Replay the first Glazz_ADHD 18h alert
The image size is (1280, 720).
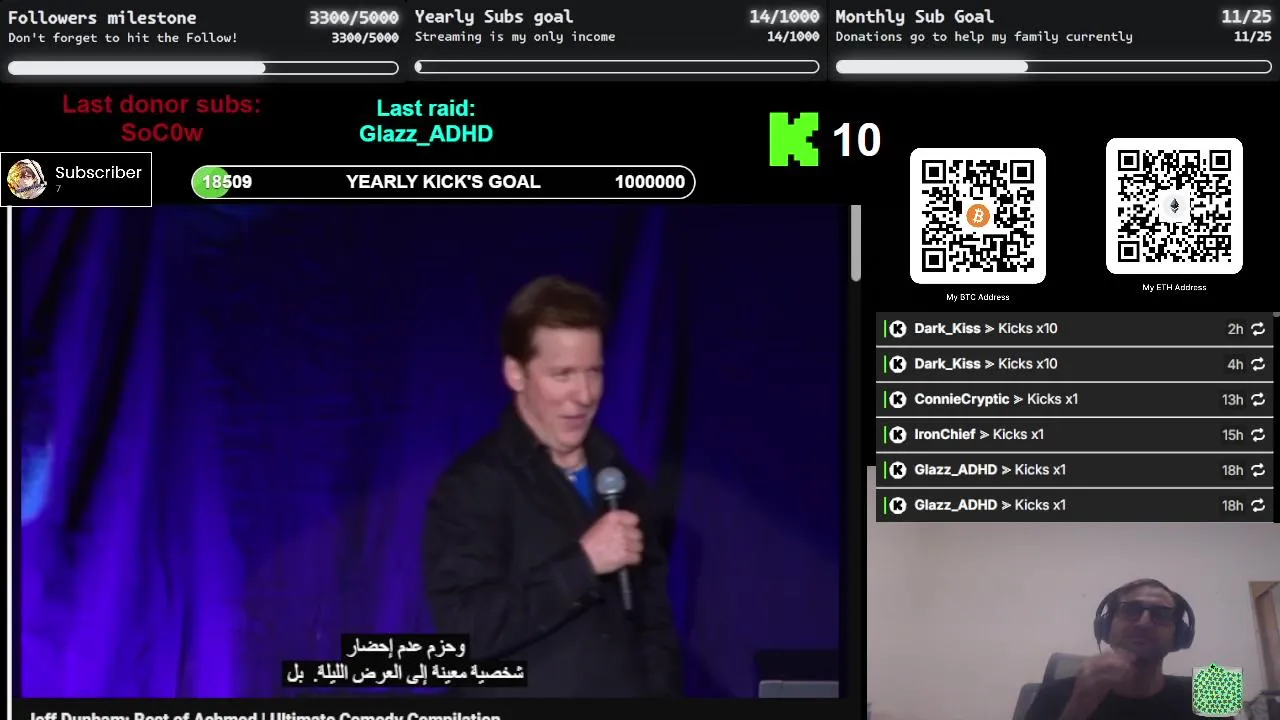point(1258,470)
